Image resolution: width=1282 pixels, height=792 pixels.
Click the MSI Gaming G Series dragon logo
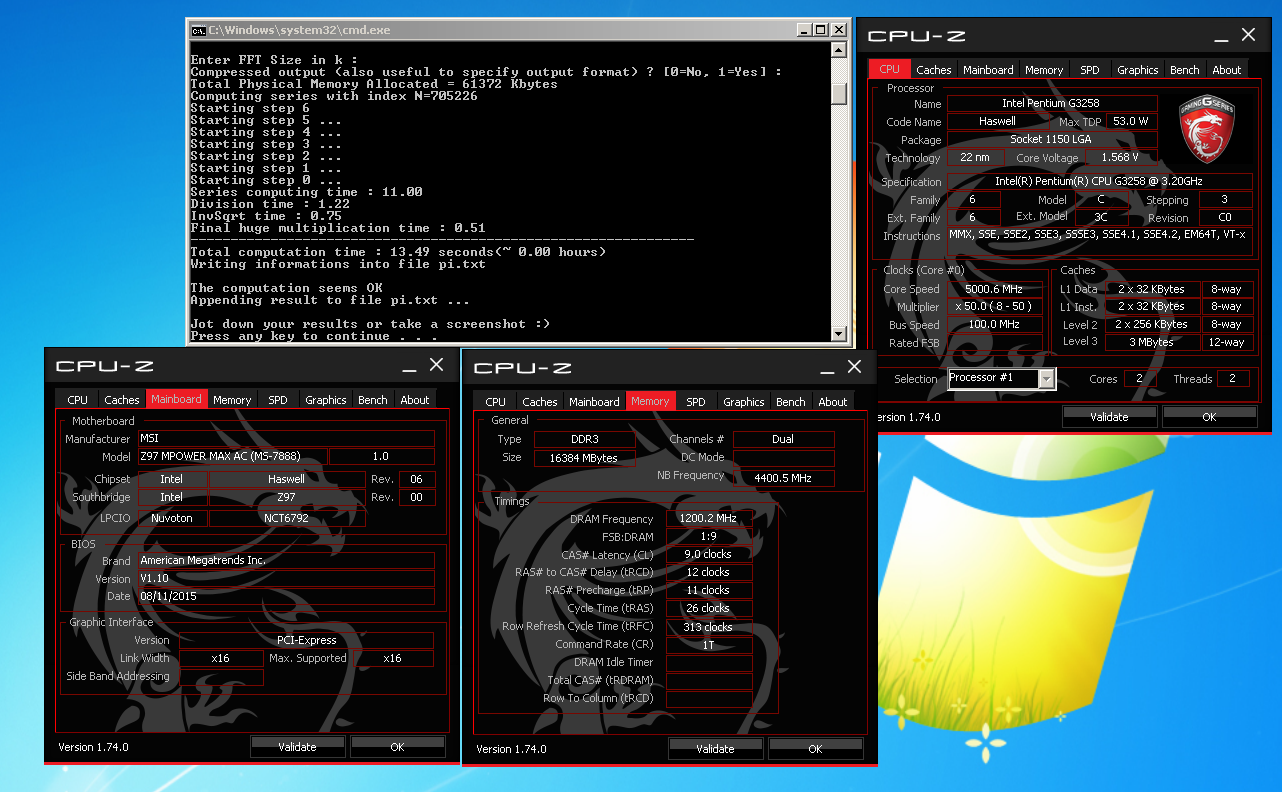[x=1208, y=130]
